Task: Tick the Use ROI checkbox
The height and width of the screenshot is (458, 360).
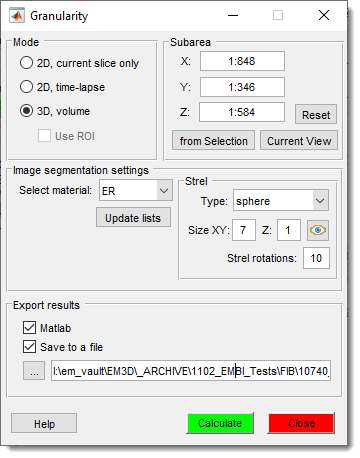Action: click(x=44, y=136)
